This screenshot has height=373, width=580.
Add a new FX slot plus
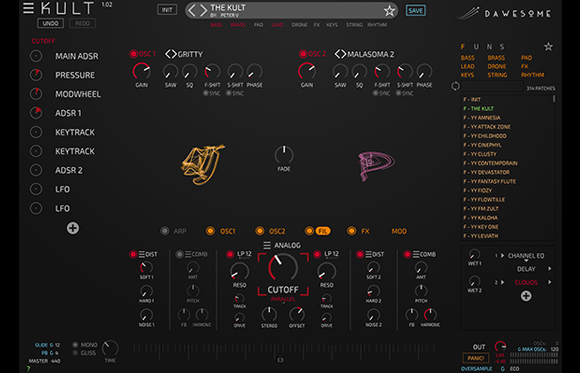(x=526, y=296)
